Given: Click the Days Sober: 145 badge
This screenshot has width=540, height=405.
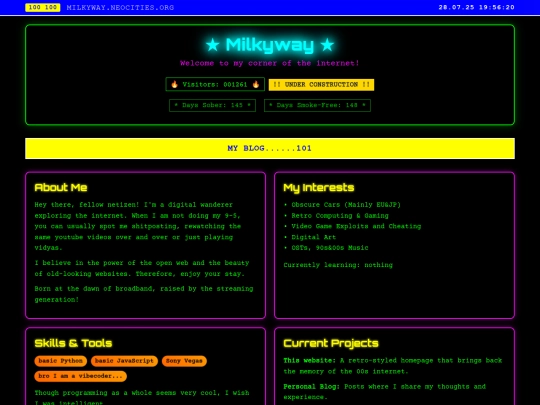Looking at the screenshot, I should click(x=212, y=105).
